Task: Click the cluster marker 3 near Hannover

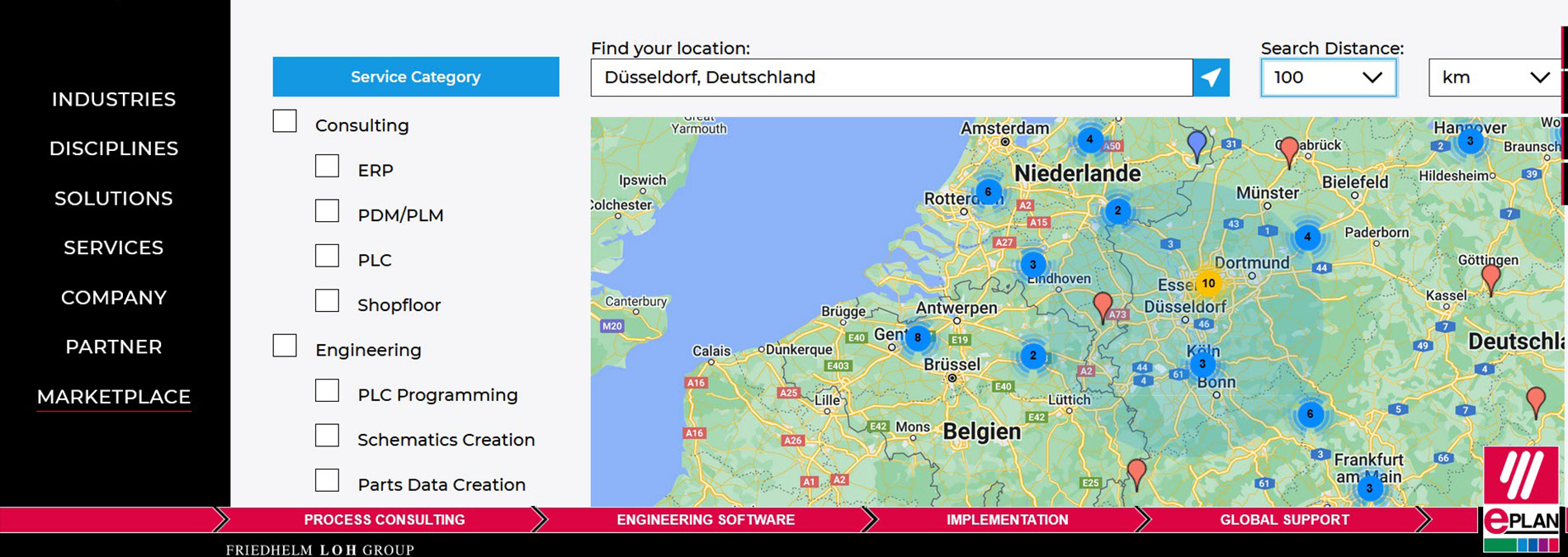Action: click(x=1470, y=141)
